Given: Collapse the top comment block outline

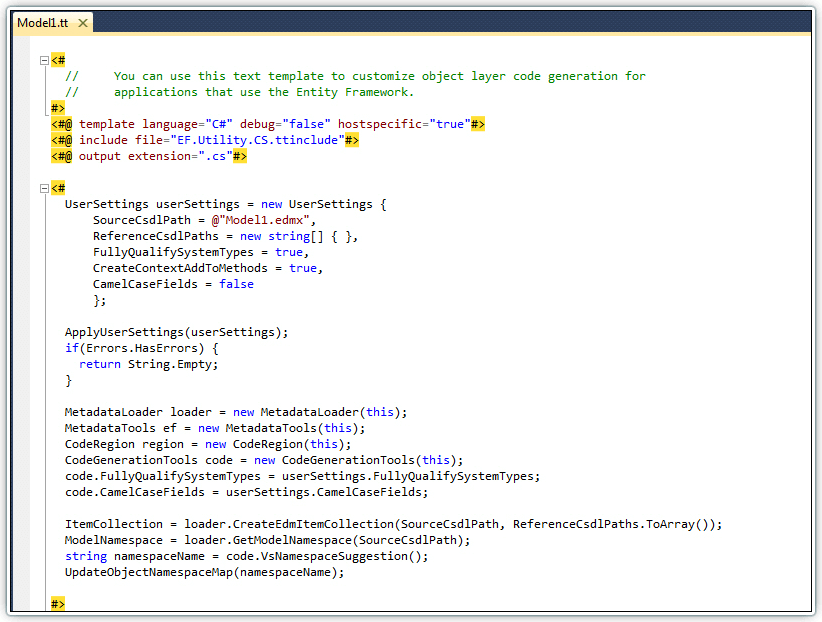Looking at the screenshot, I should tap(44, 60).
